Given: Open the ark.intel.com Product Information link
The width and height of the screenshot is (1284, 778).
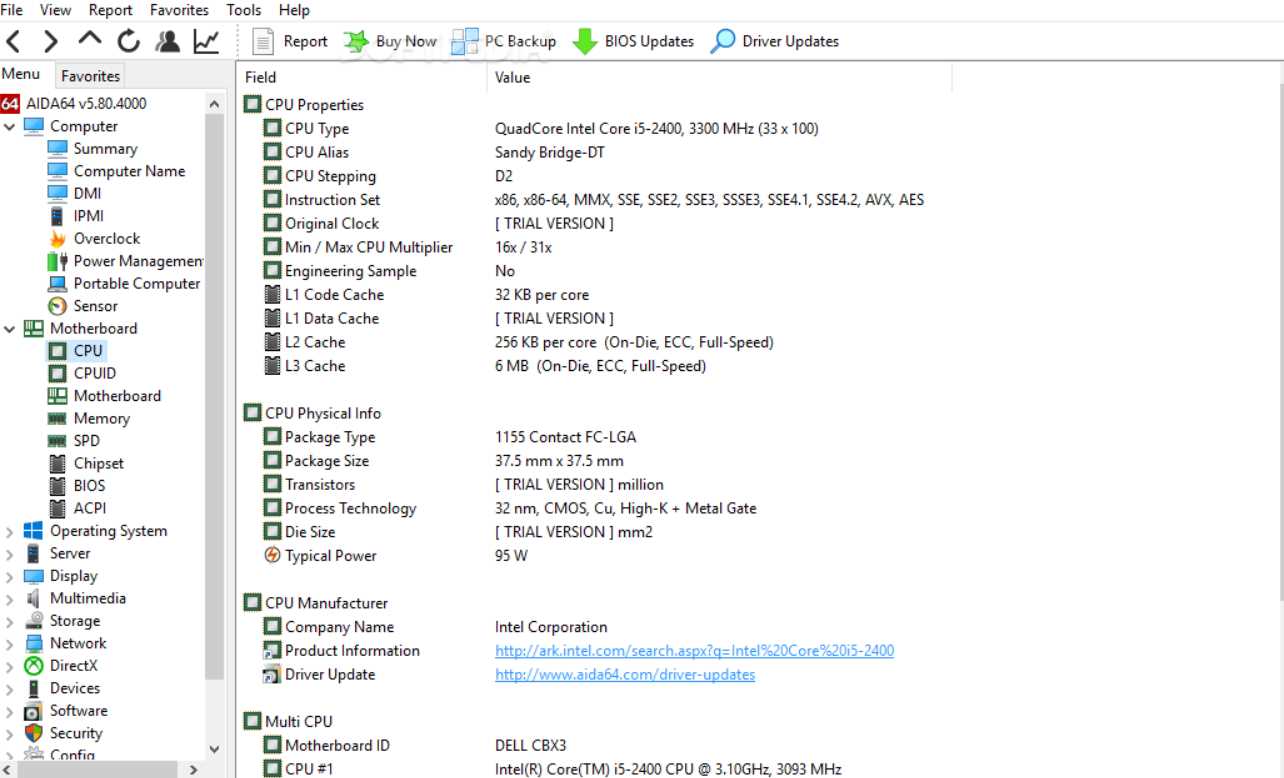Looking at the screenshot, I should (x=694, y=651).
